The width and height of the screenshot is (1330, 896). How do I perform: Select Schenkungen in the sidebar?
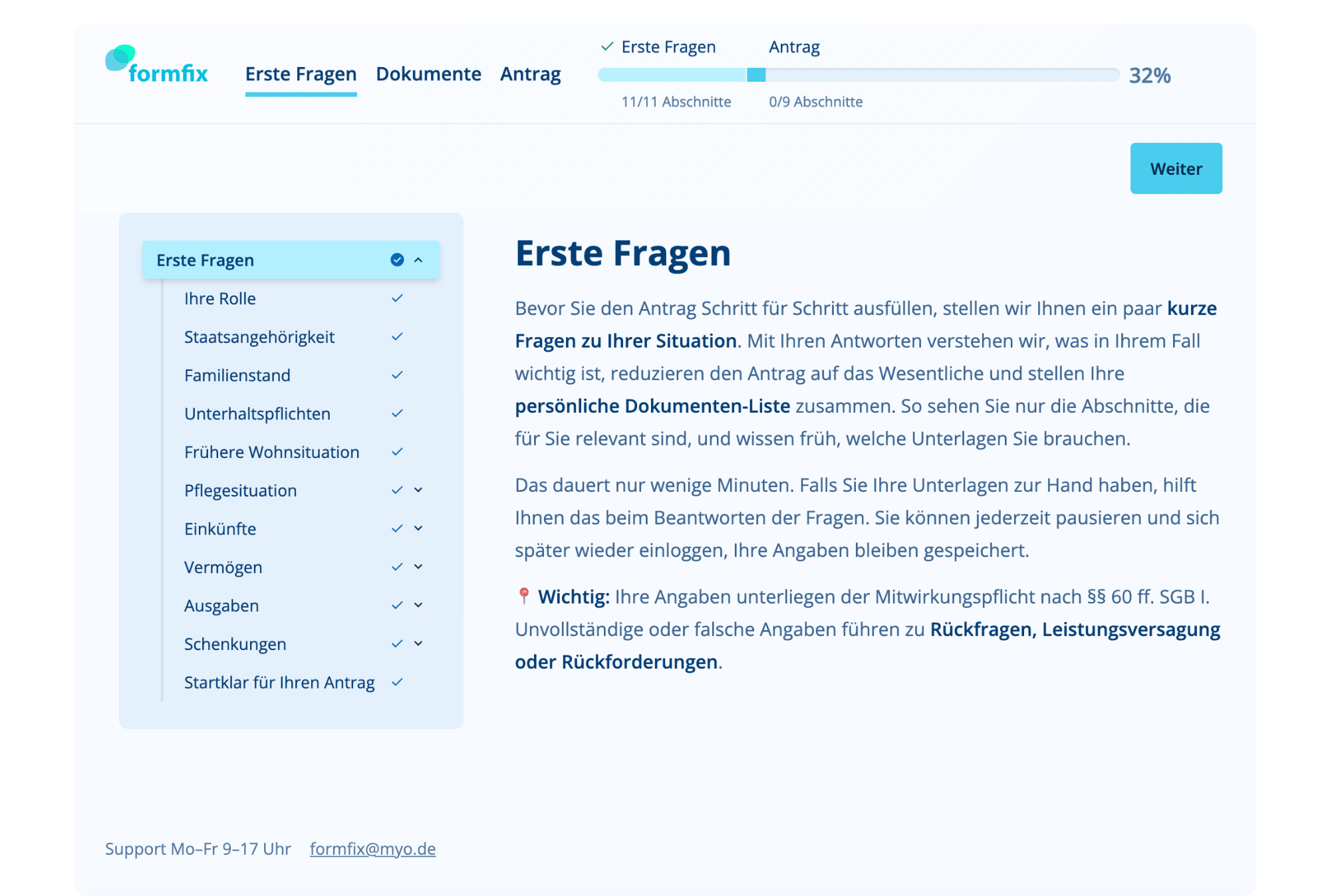pos(235,644)
